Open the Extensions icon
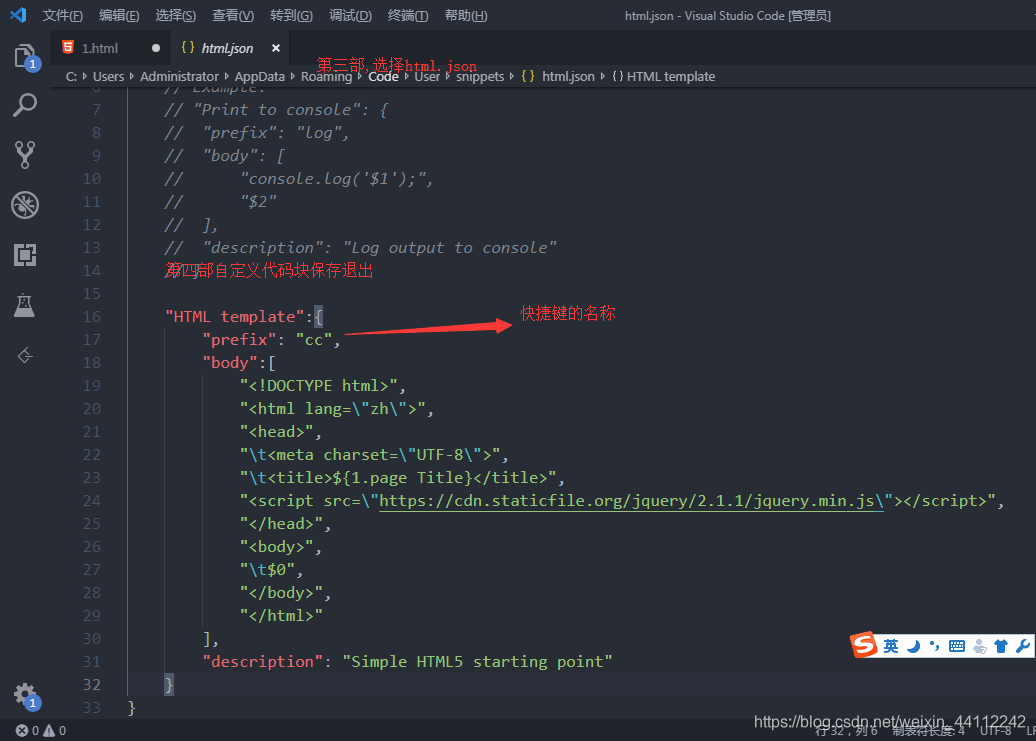Screen dimensions: 1036x741 tap(25, 255)
